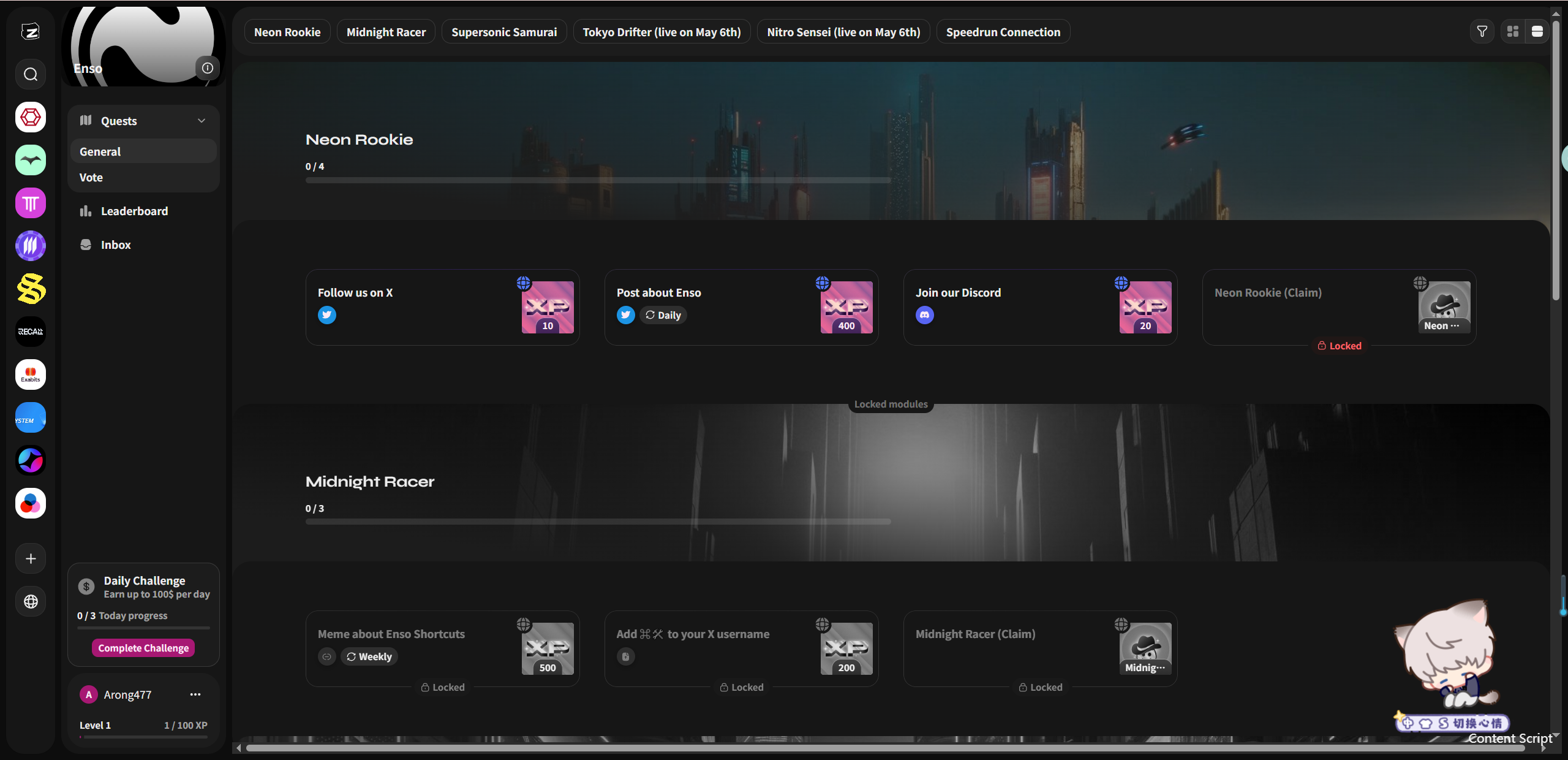Viewport: 1568px width, 760px height.
Task: Click the Locked modules label
Action: [x=891, y=404]
